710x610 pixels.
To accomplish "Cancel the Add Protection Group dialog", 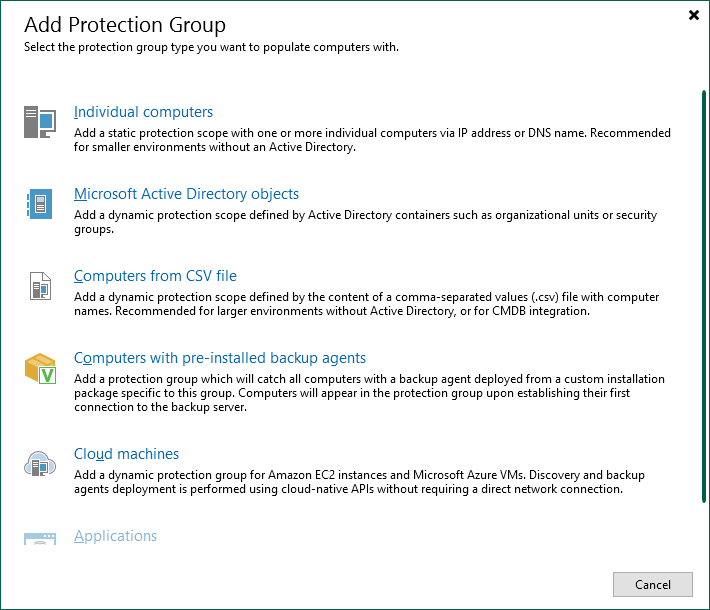I will tap(652, 585).
